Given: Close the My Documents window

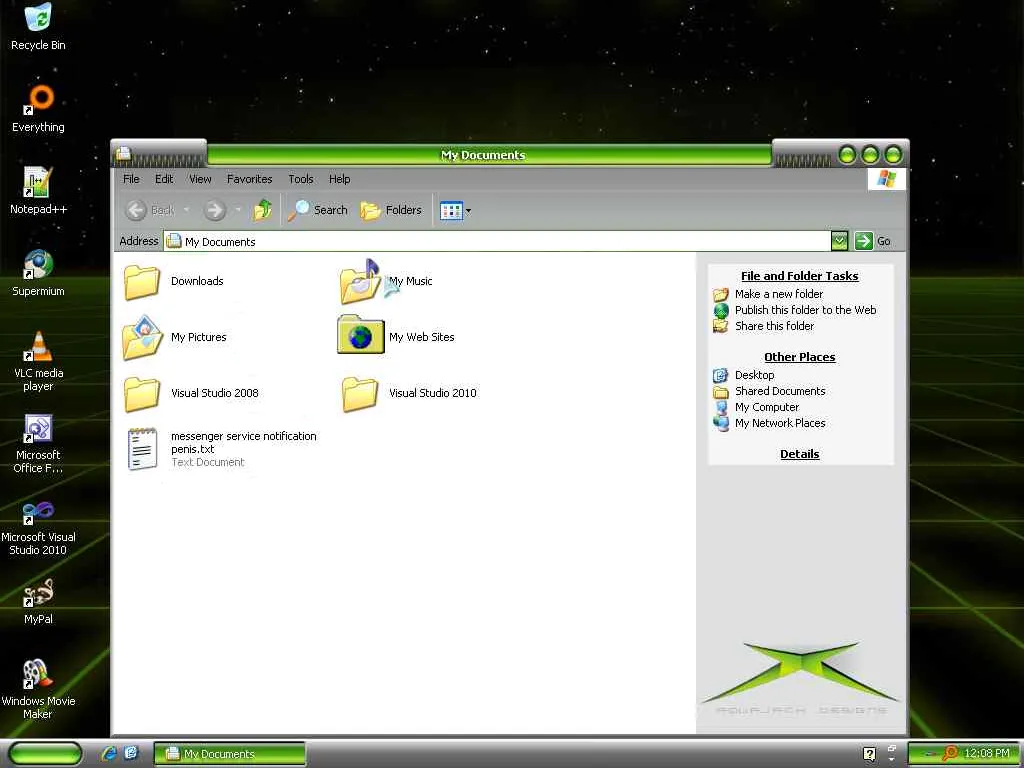Looking at the screenshot, I should pyautogui.click(x=893, y=155).
